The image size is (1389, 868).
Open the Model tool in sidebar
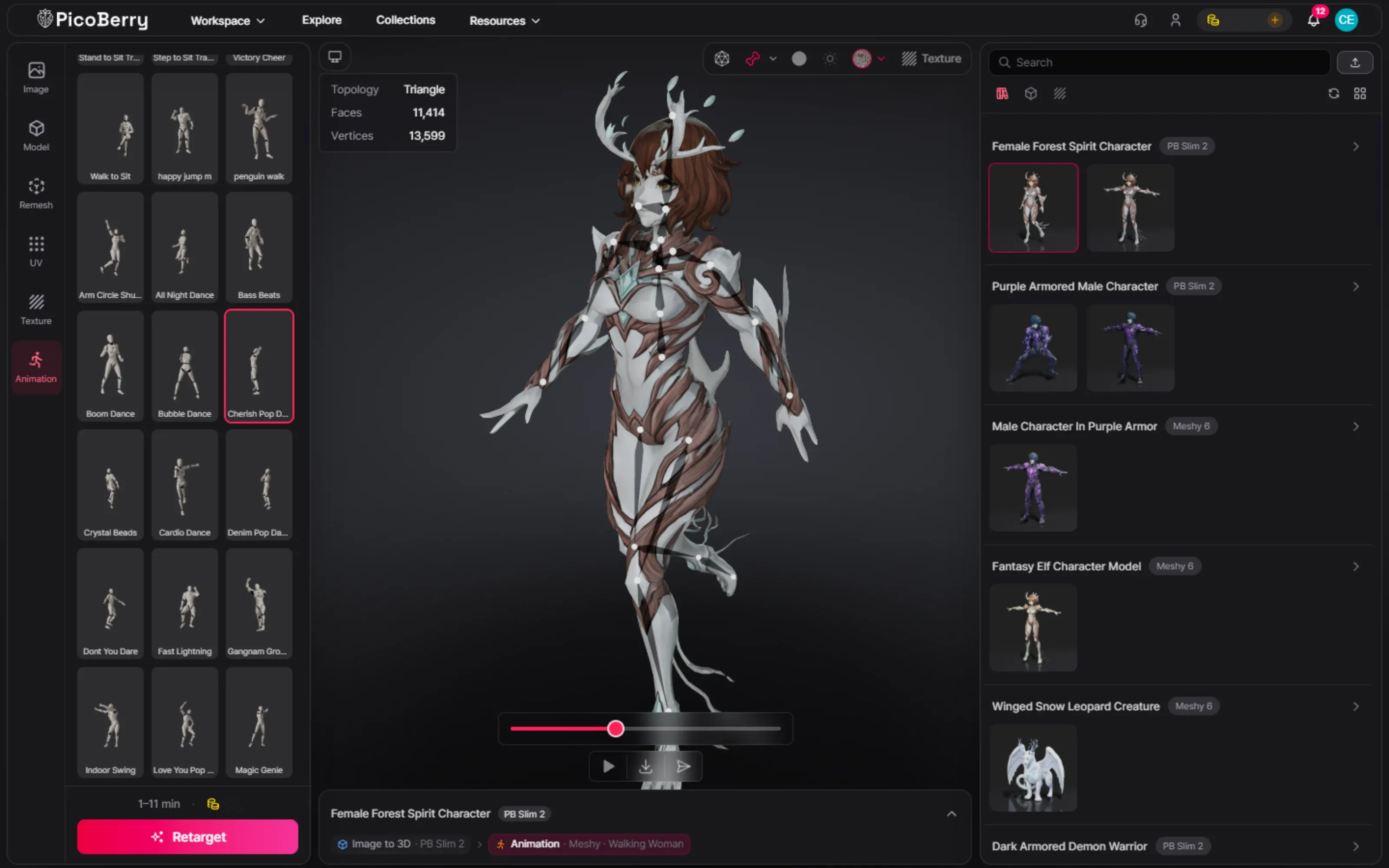click(x=36, y=135)
